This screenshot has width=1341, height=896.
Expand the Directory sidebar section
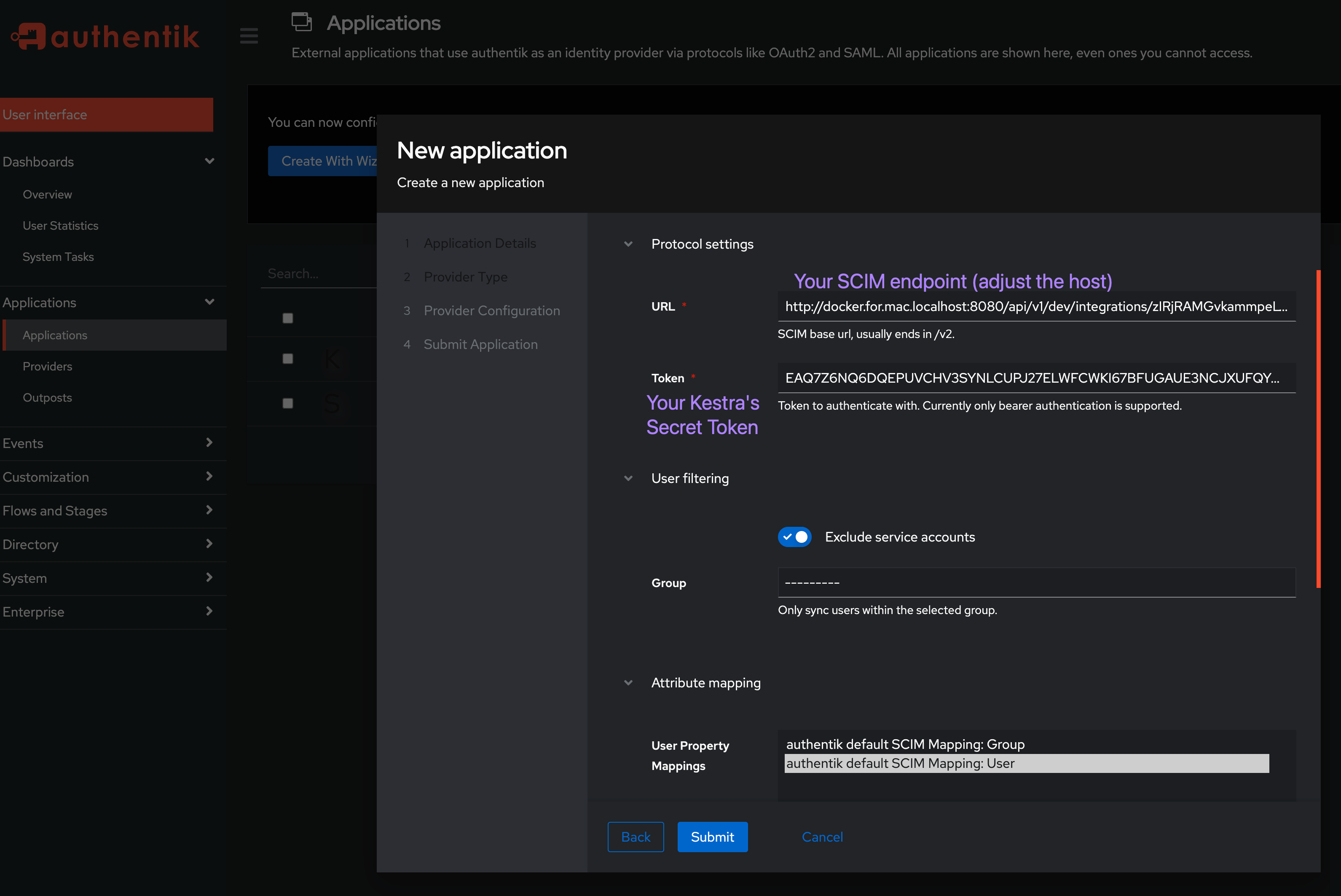pos(209,544)
